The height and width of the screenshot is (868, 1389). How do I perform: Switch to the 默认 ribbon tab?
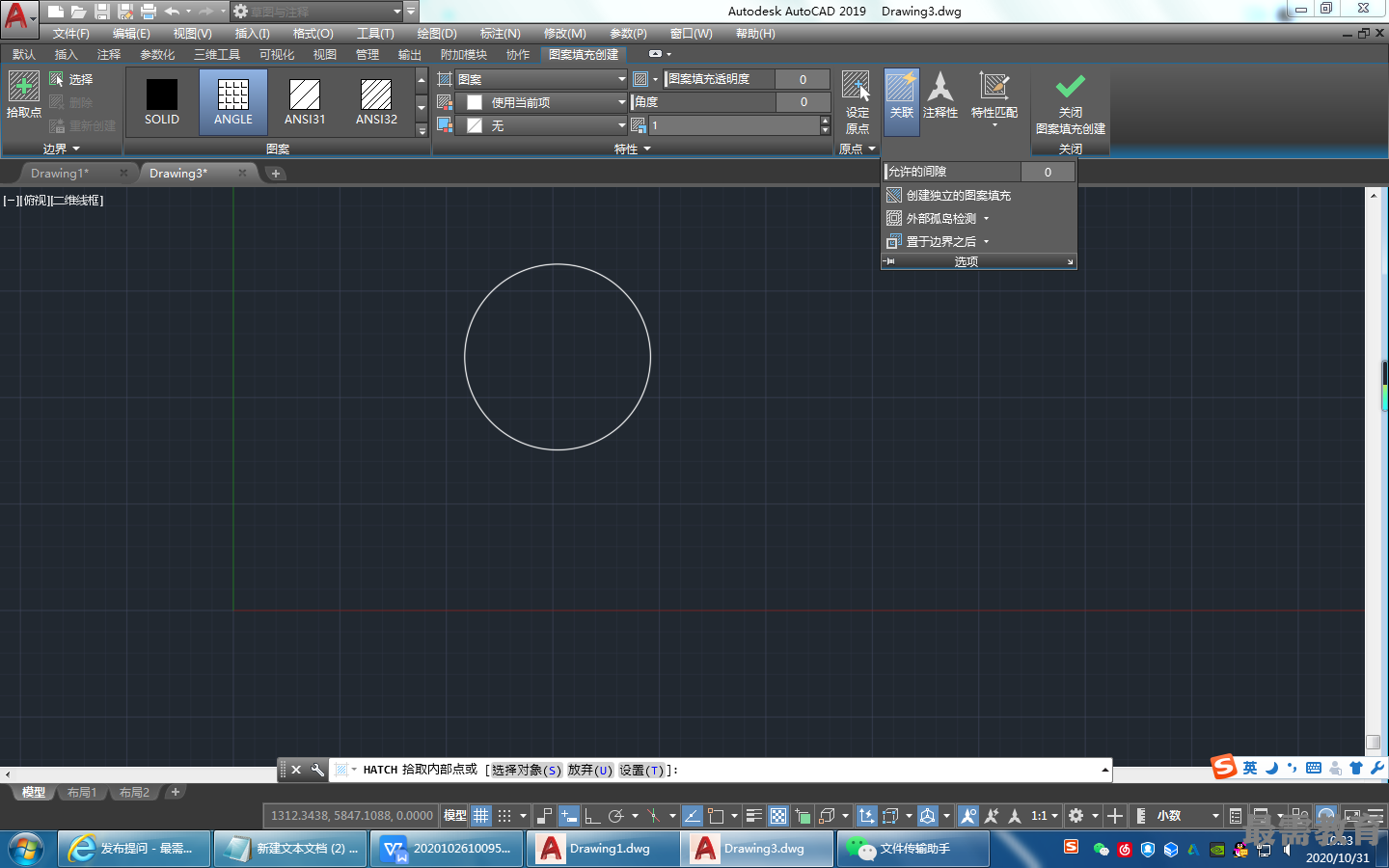tap(23, 54)
